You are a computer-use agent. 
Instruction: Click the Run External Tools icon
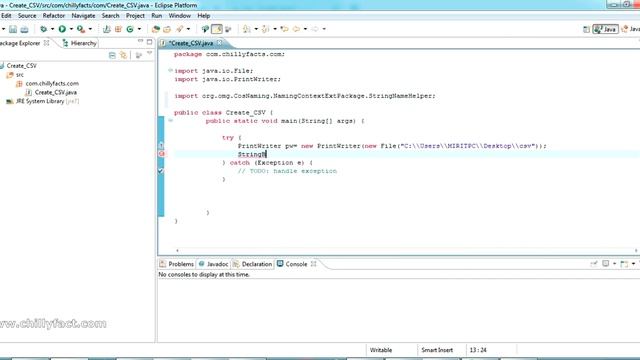pyautogui.click(x=81, y=29)
